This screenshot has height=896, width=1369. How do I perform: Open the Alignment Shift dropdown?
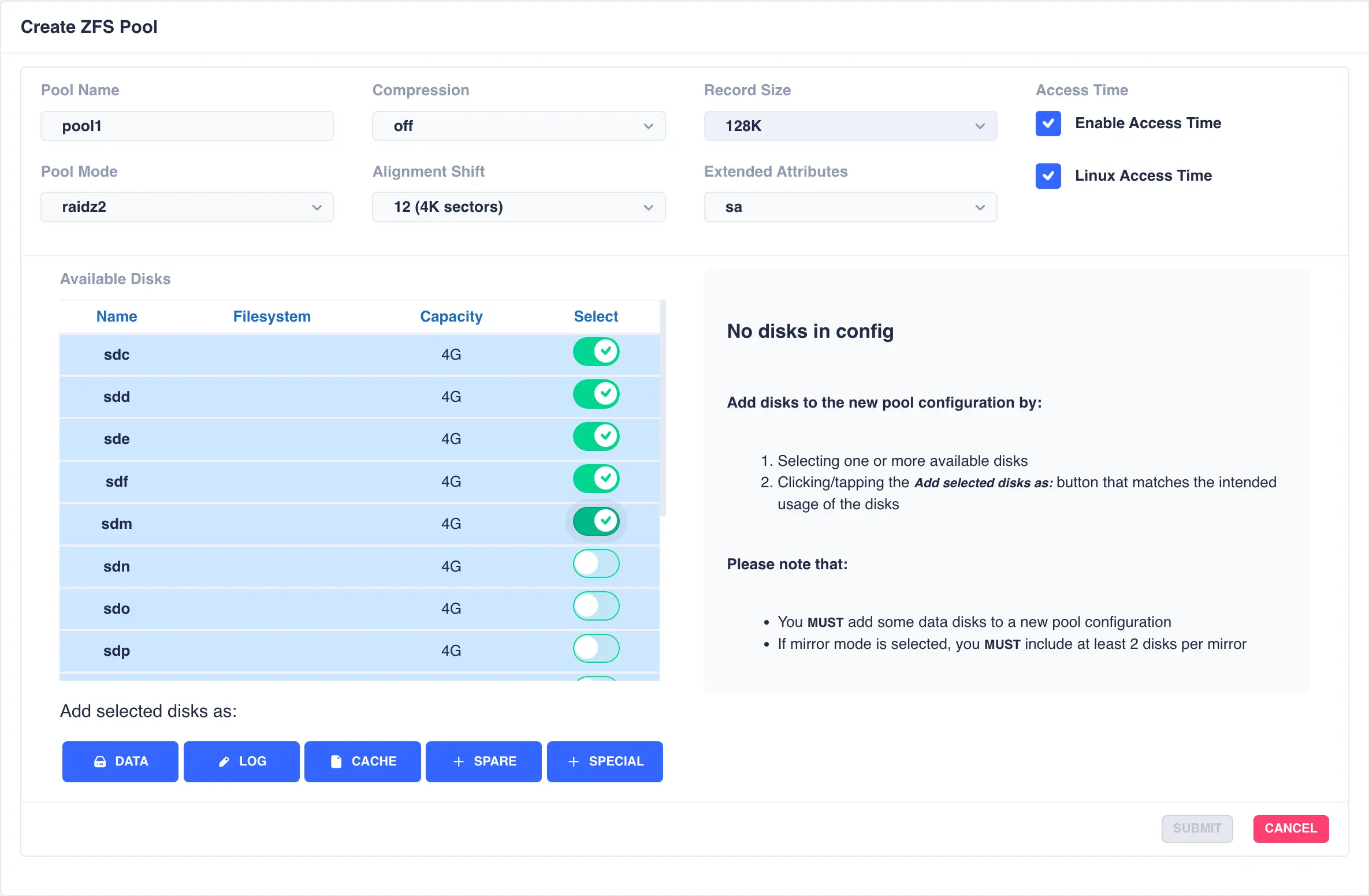(x=518, y=207)
